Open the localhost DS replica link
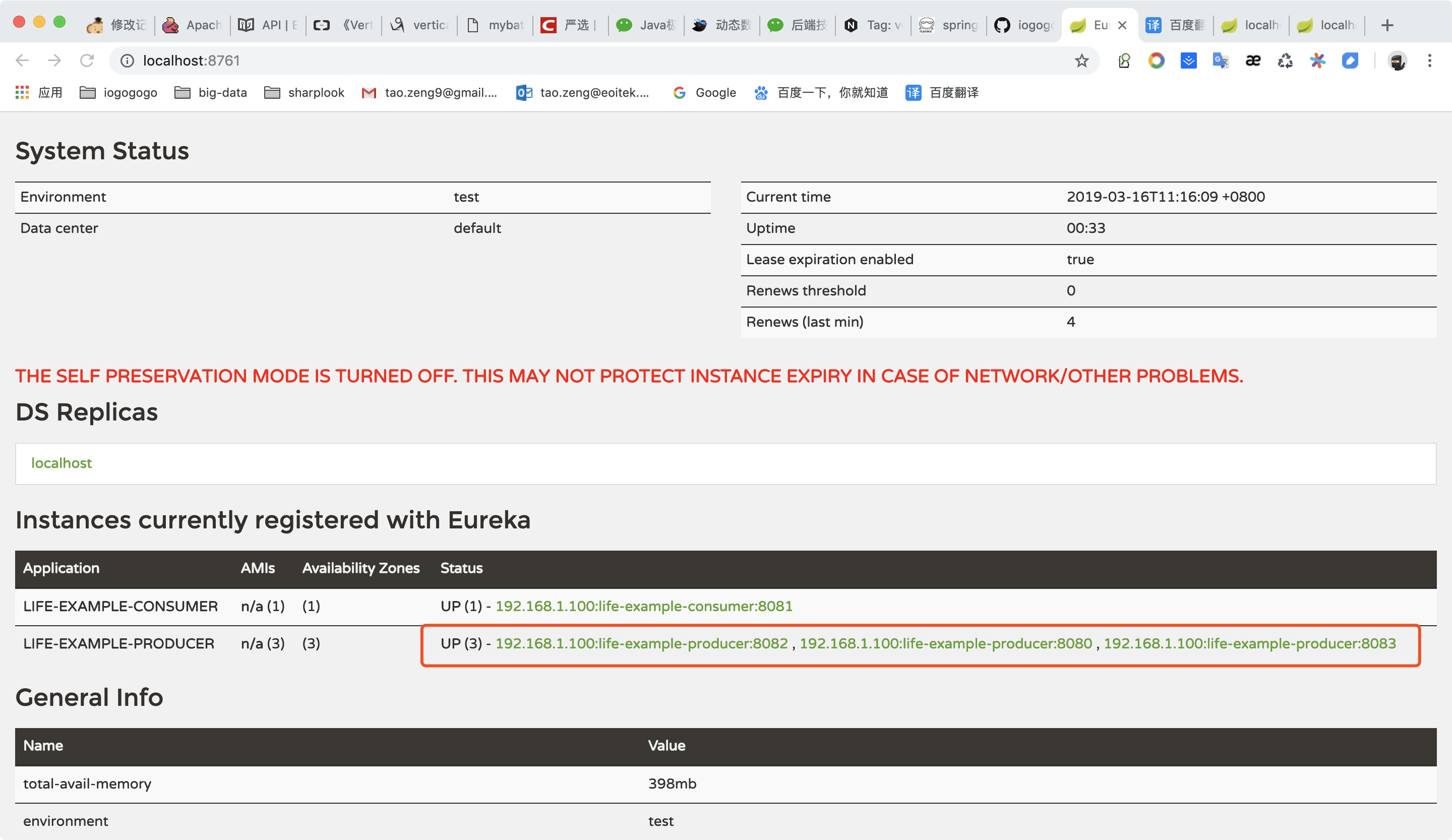This screenshot has width=1452, height=840. [x=61, y=463]
